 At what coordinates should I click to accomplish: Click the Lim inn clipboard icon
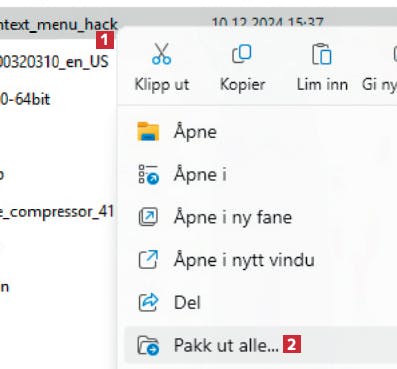(322, 54)
